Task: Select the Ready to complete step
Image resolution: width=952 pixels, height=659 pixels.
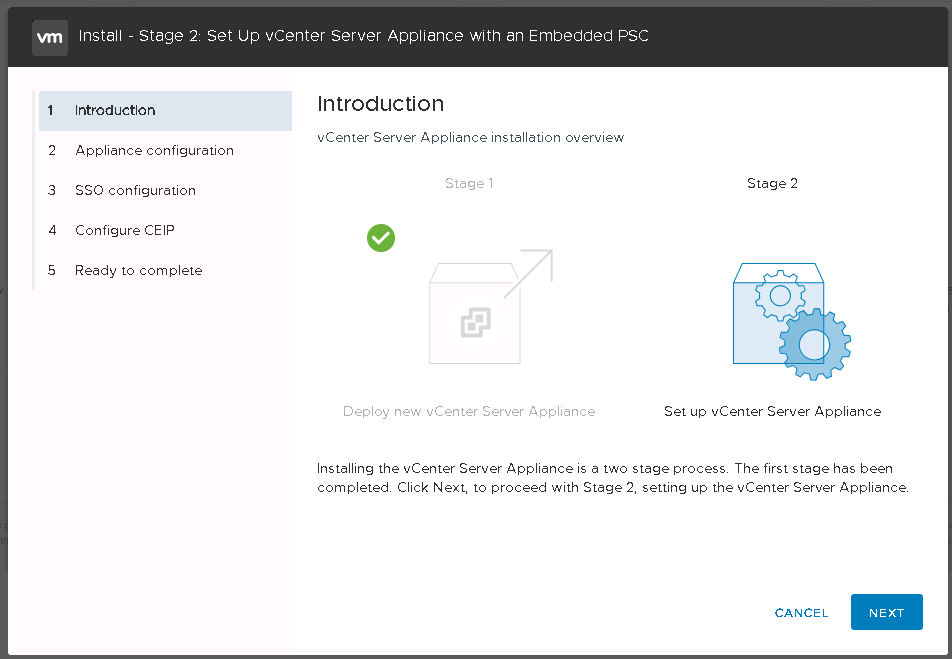Action: [x=138, y=270]
